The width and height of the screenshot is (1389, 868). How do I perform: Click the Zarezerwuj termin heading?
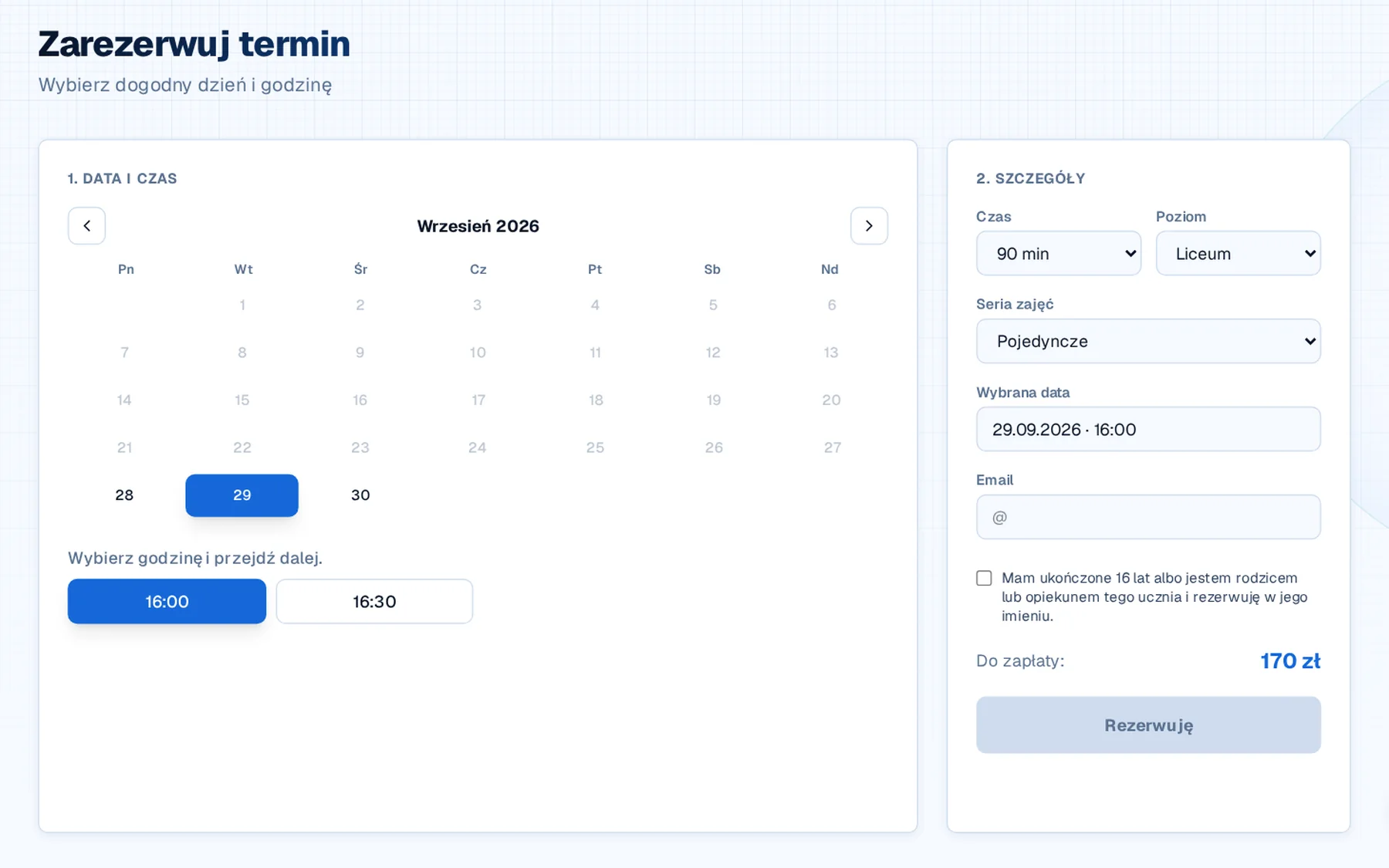click(x=194, y=44)
